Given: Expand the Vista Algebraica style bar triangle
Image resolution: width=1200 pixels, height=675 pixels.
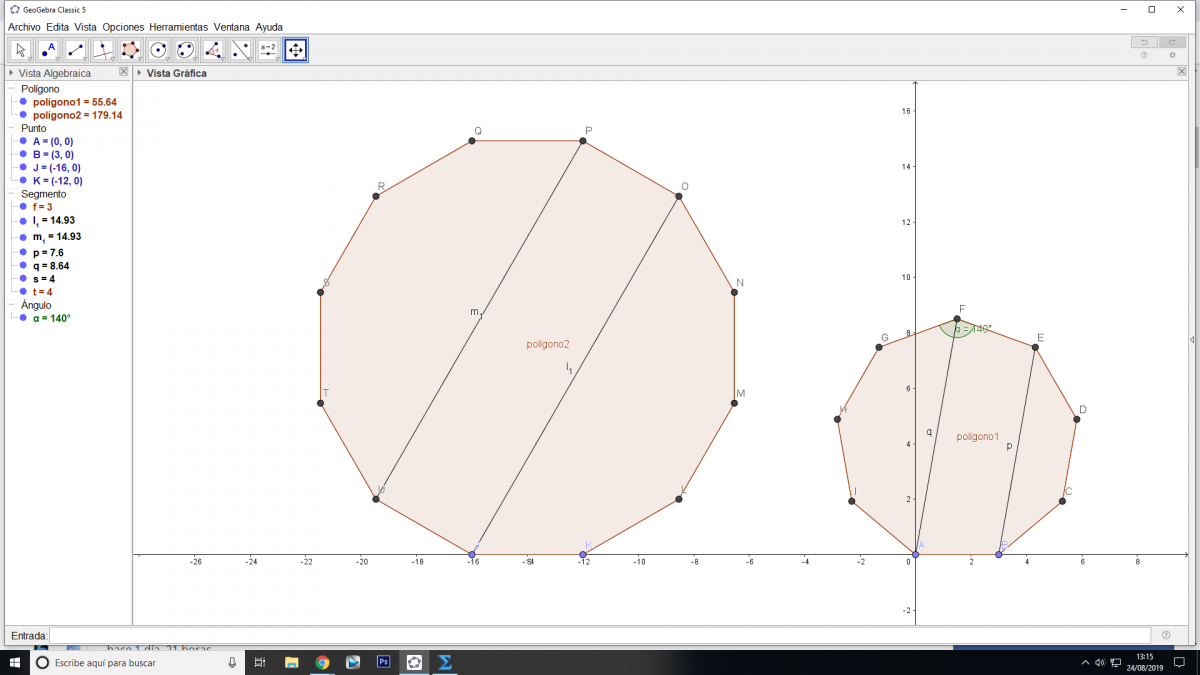Looking at the screenshot, I should coord(11,73).
